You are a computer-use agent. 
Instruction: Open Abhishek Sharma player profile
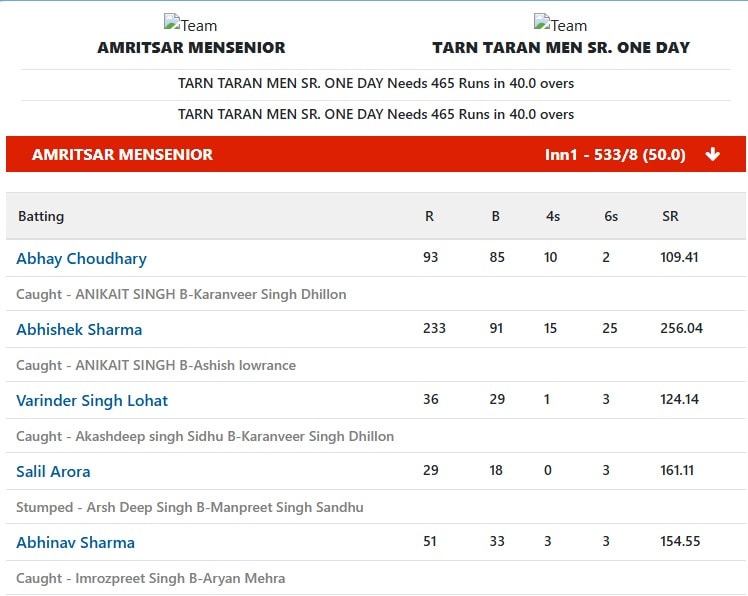point(79,329)
